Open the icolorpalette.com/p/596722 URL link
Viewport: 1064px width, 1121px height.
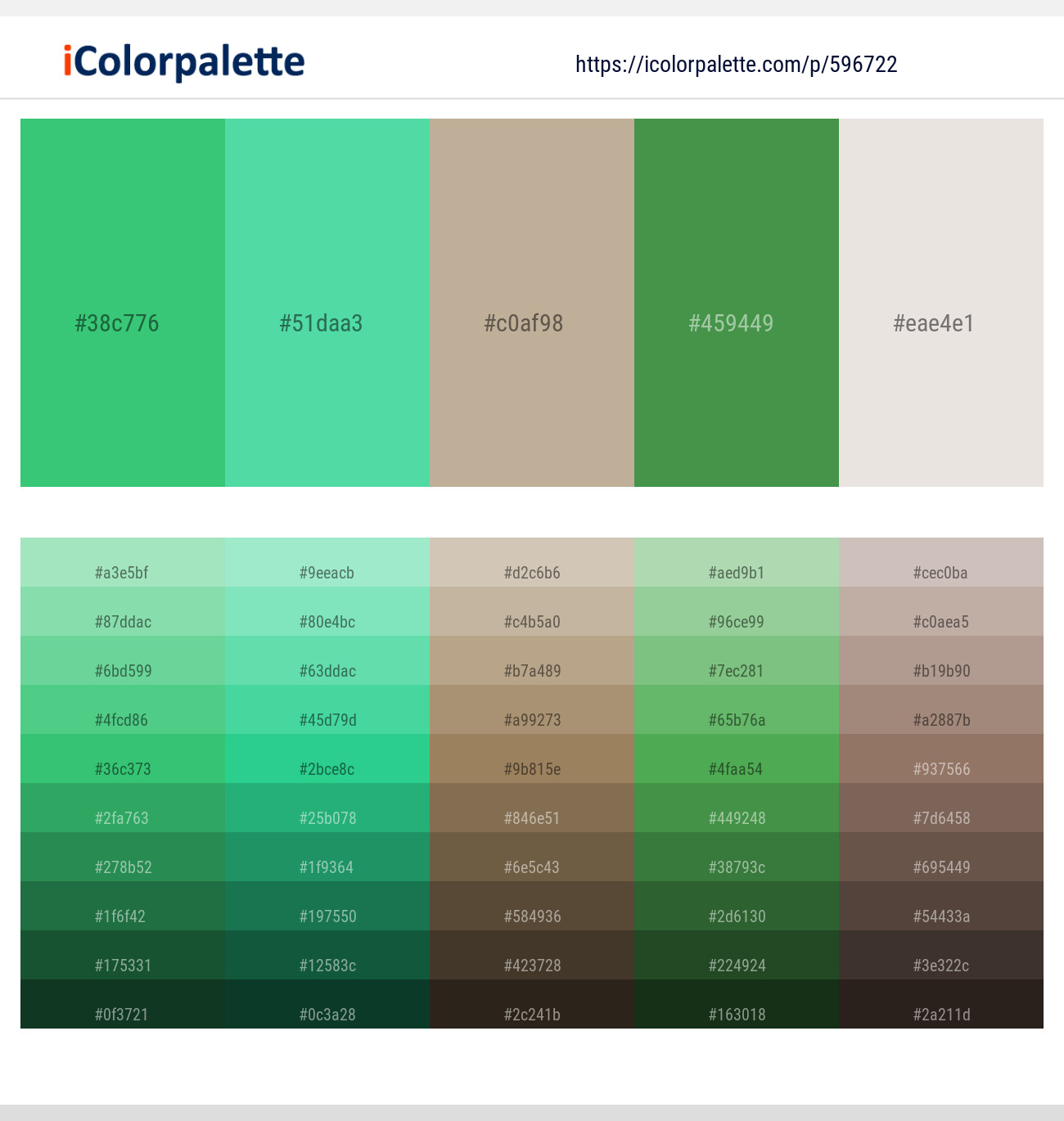click(736, 65)
